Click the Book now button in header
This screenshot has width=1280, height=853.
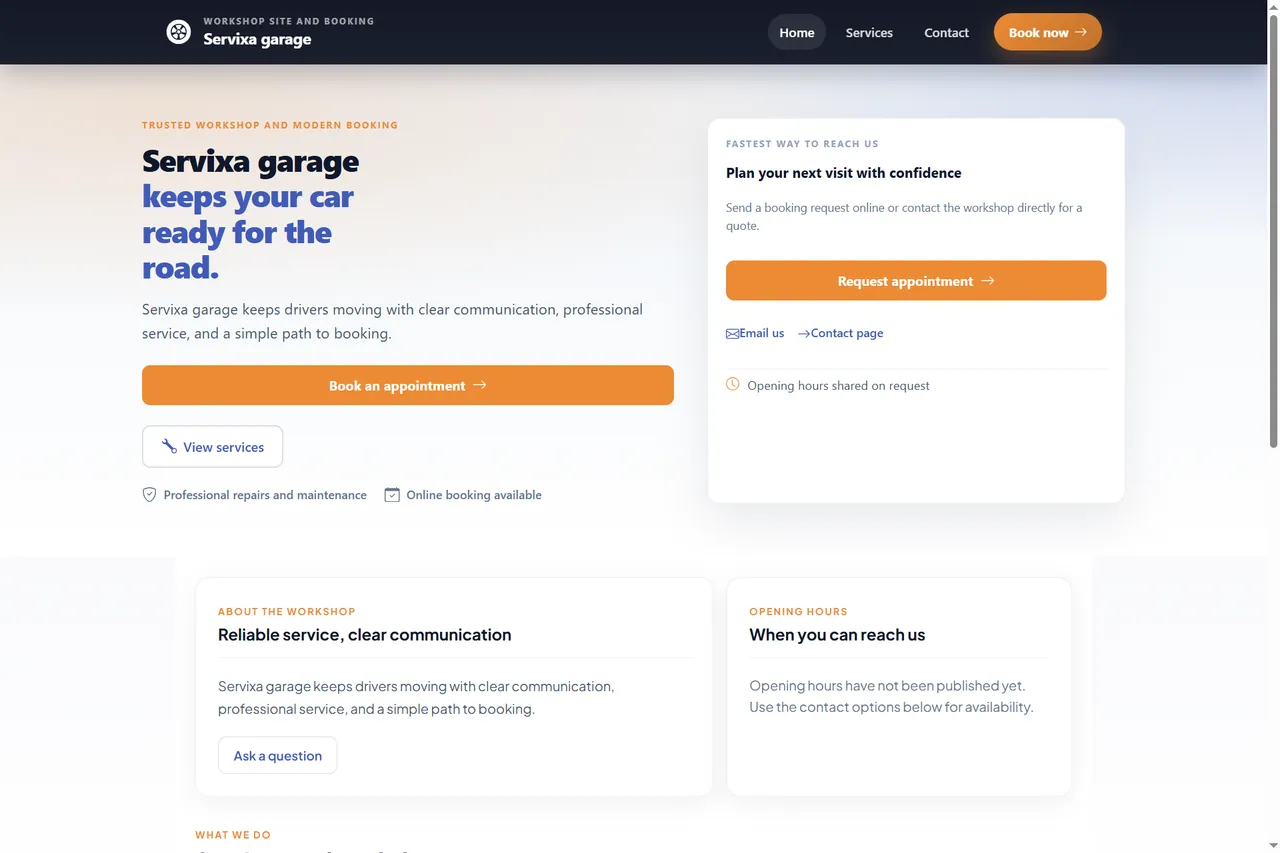pos(1048,32)
